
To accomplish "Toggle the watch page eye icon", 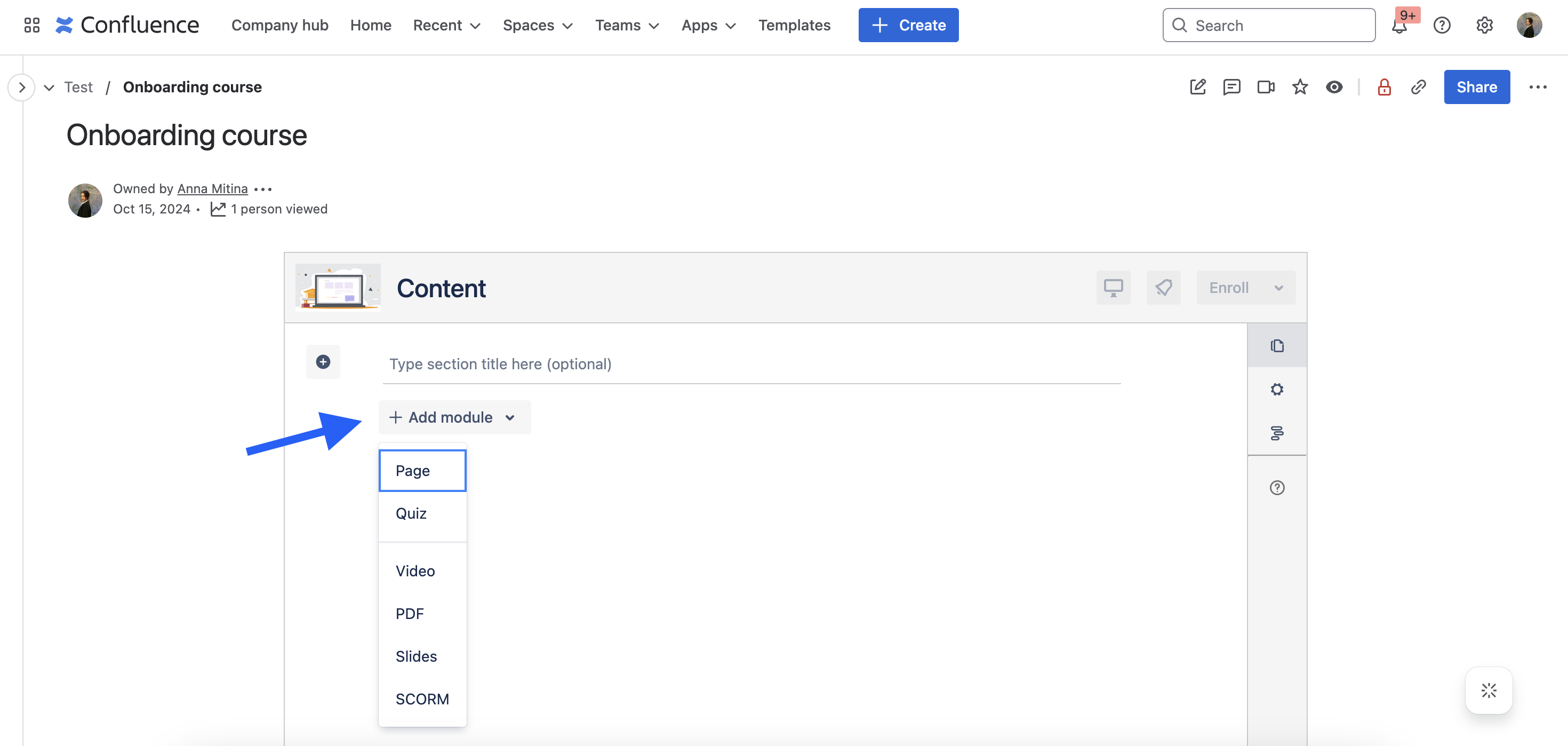I will [x=1334, y=87].
